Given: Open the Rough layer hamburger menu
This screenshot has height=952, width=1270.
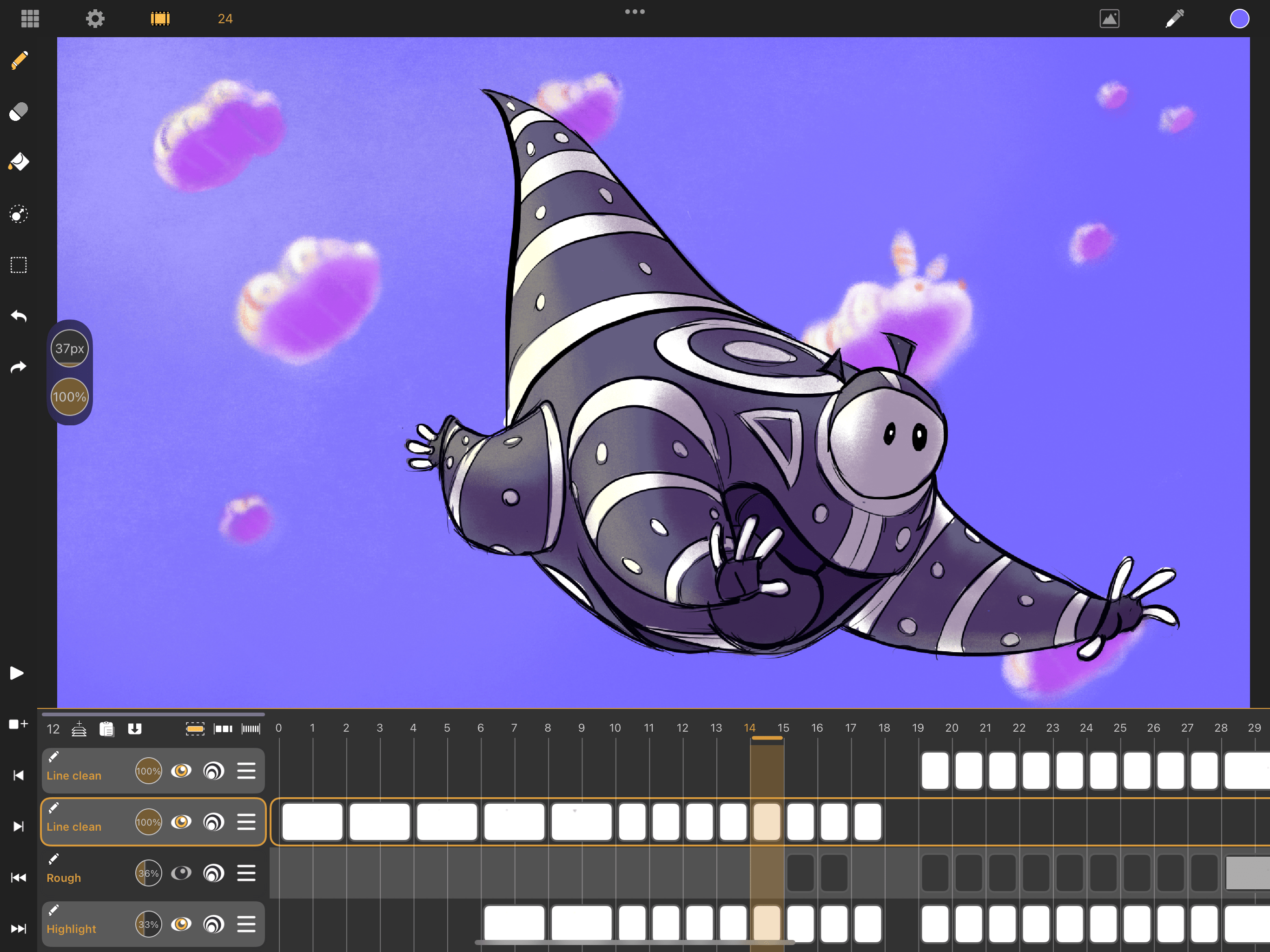Looking at the screenshot, I should [246, 873].
